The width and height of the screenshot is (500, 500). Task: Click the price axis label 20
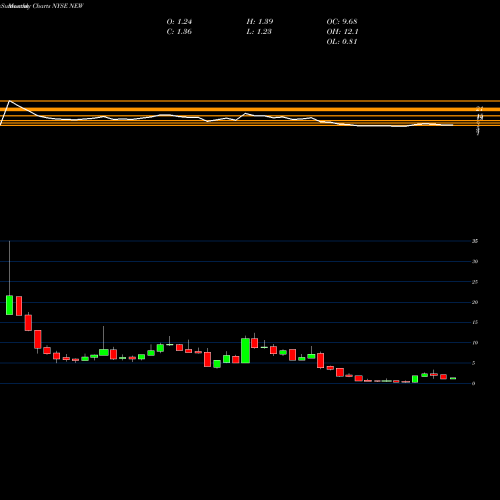(475, 302)
